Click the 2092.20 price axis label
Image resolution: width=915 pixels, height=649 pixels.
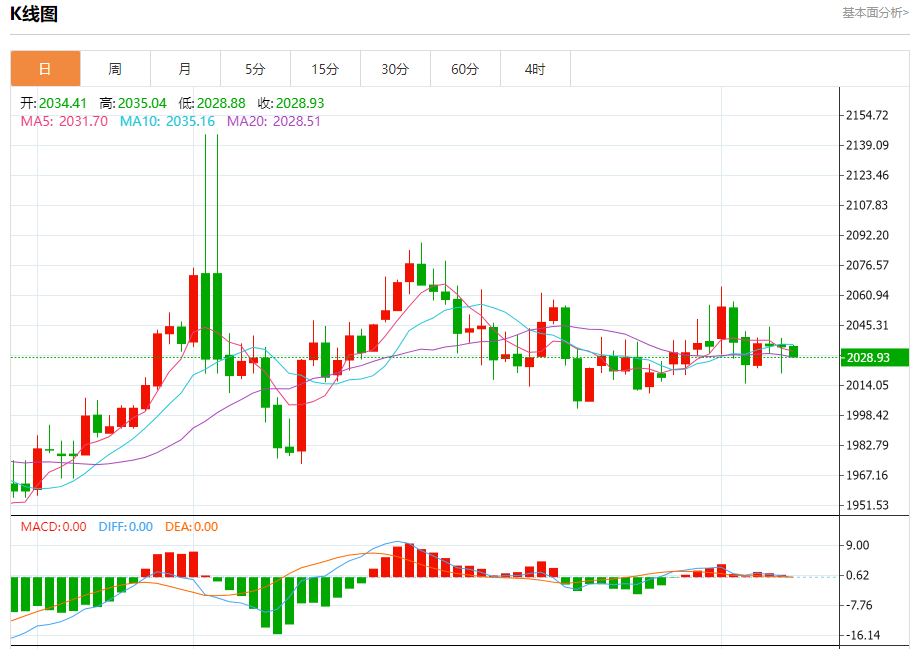tap(867, 235)
